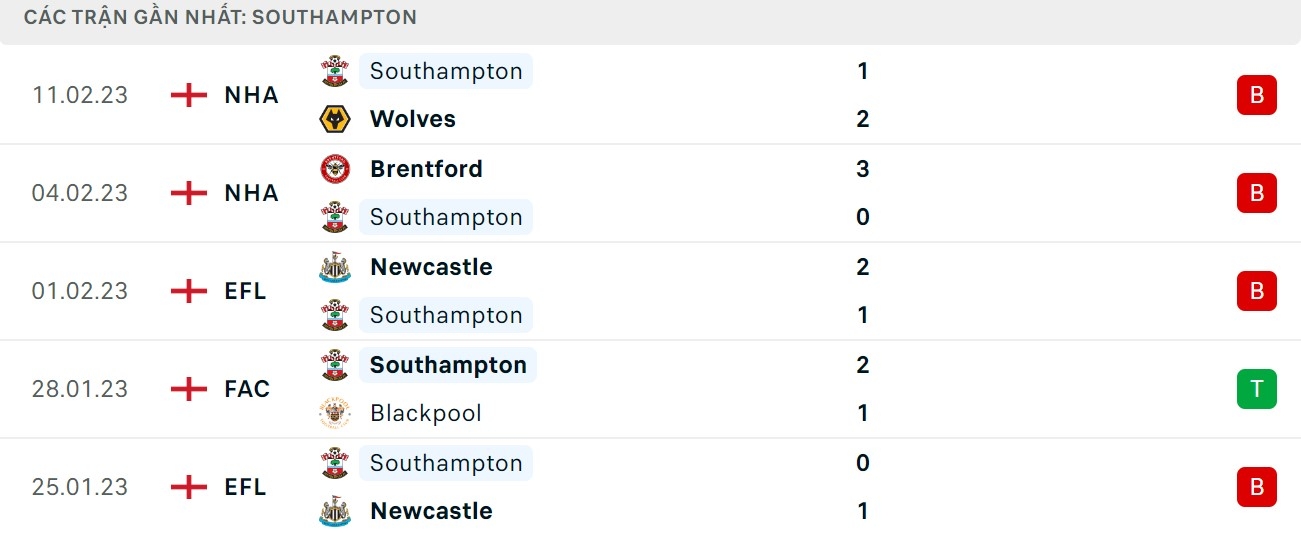Viewport: 1301px width, 533px height.
Task: Click the Blackpool club crest icon
Action: [x=335, y=413]
